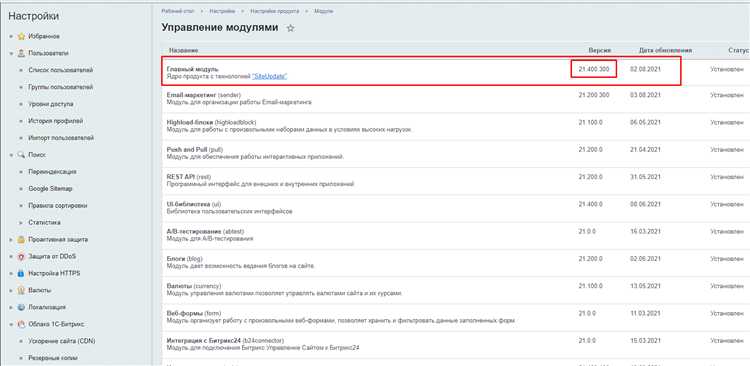Go to Настройки breadcrumb
This screenshot has width=750, height=366.
pyautogui.click(x=222, y=11)
